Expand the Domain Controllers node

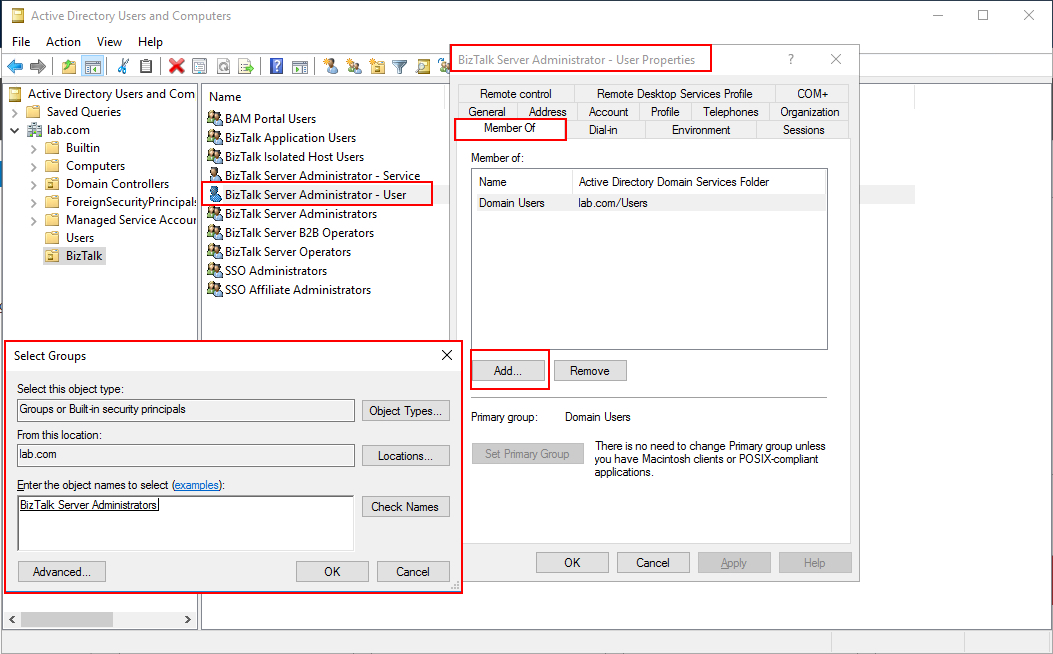click(34, 184)
